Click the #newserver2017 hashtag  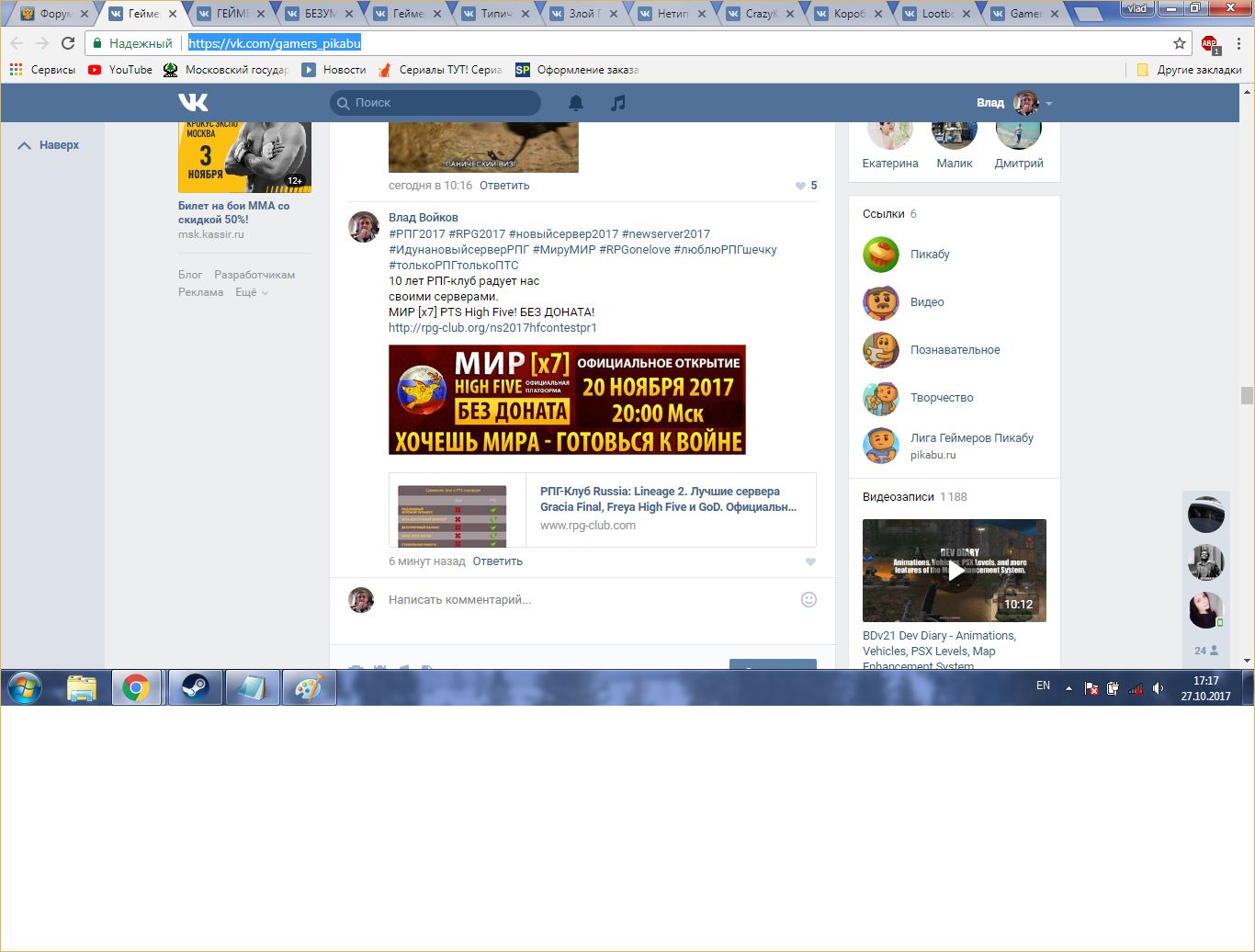[666, 234]
